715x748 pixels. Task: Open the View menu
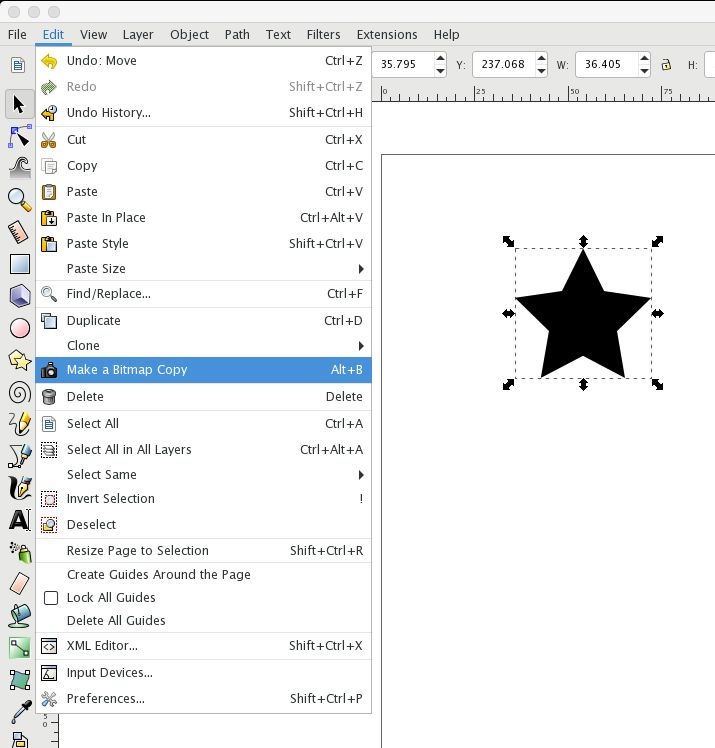click(93, 34)
